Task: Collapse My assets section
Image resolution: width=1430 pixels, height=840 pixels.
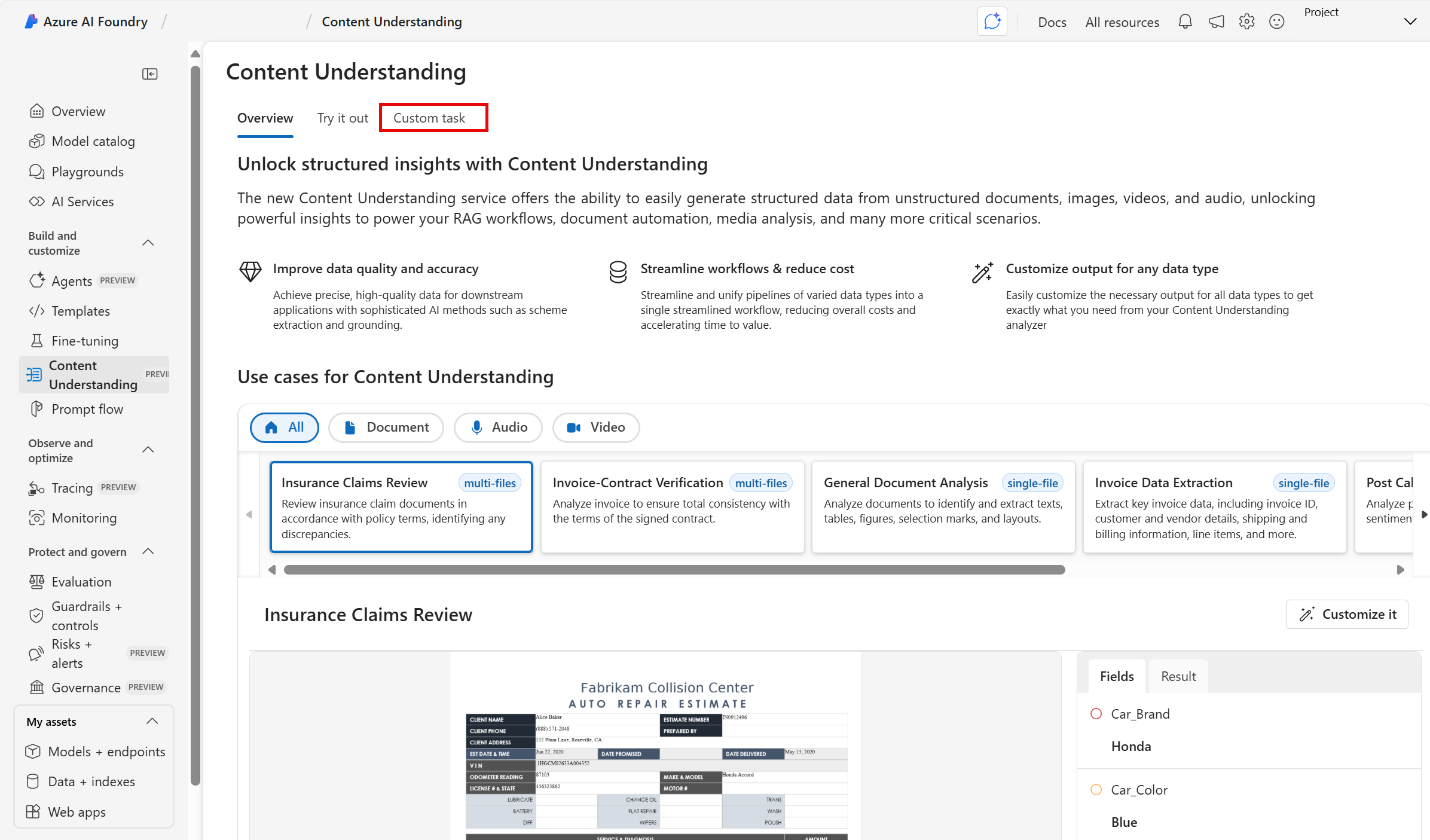Action: (x=152, y=721)
